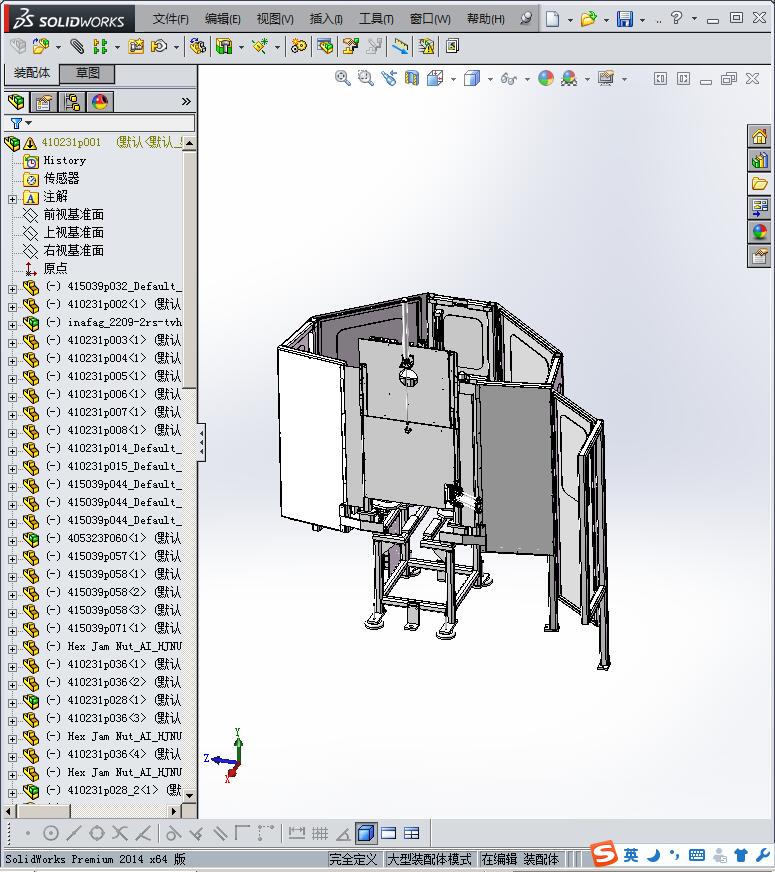Image resolution: width=775 pixels, height=872 pixels.
Task: Select the 前视基准面 plane
Action: coord(73,215)
